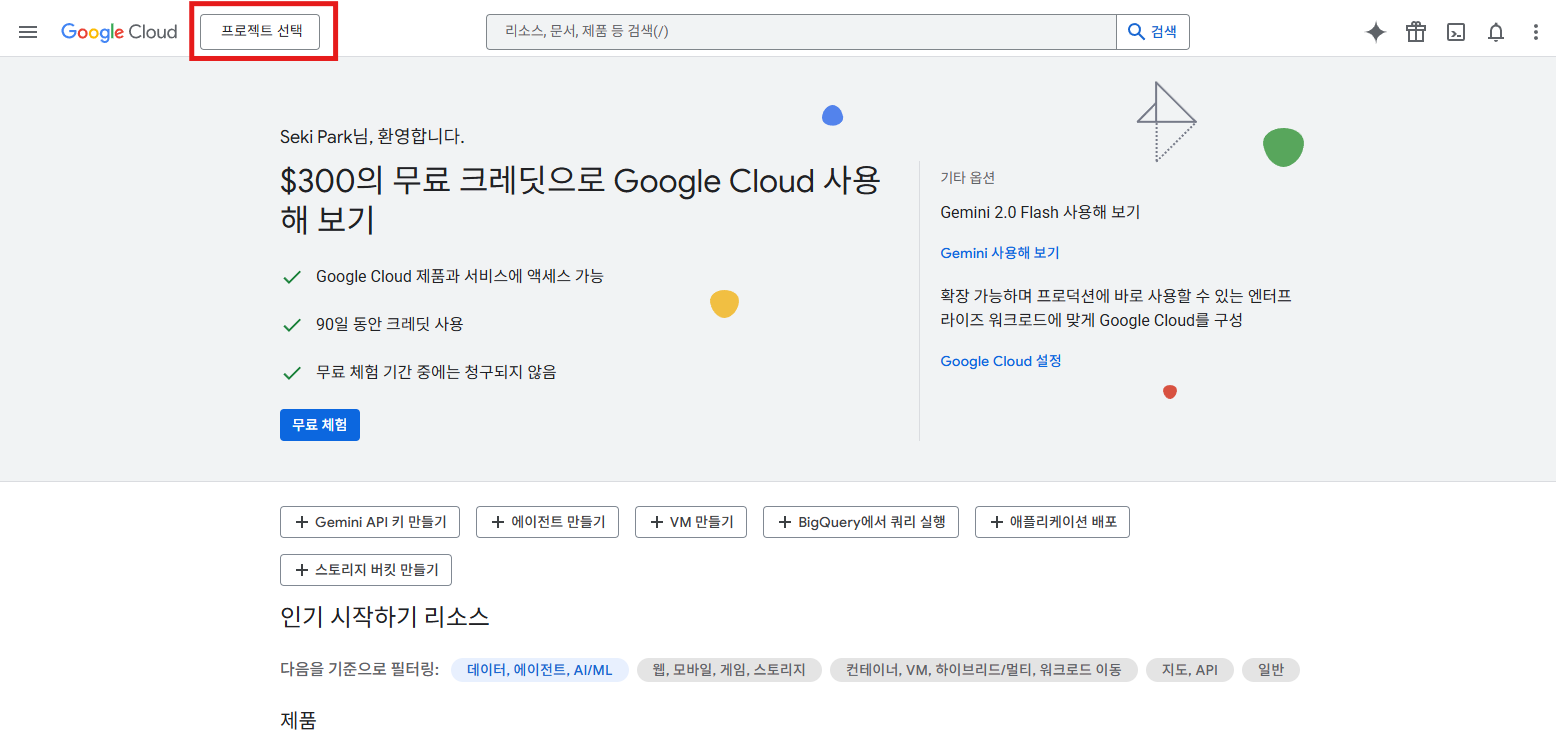Click VM 만들기 button

(691, 522)
